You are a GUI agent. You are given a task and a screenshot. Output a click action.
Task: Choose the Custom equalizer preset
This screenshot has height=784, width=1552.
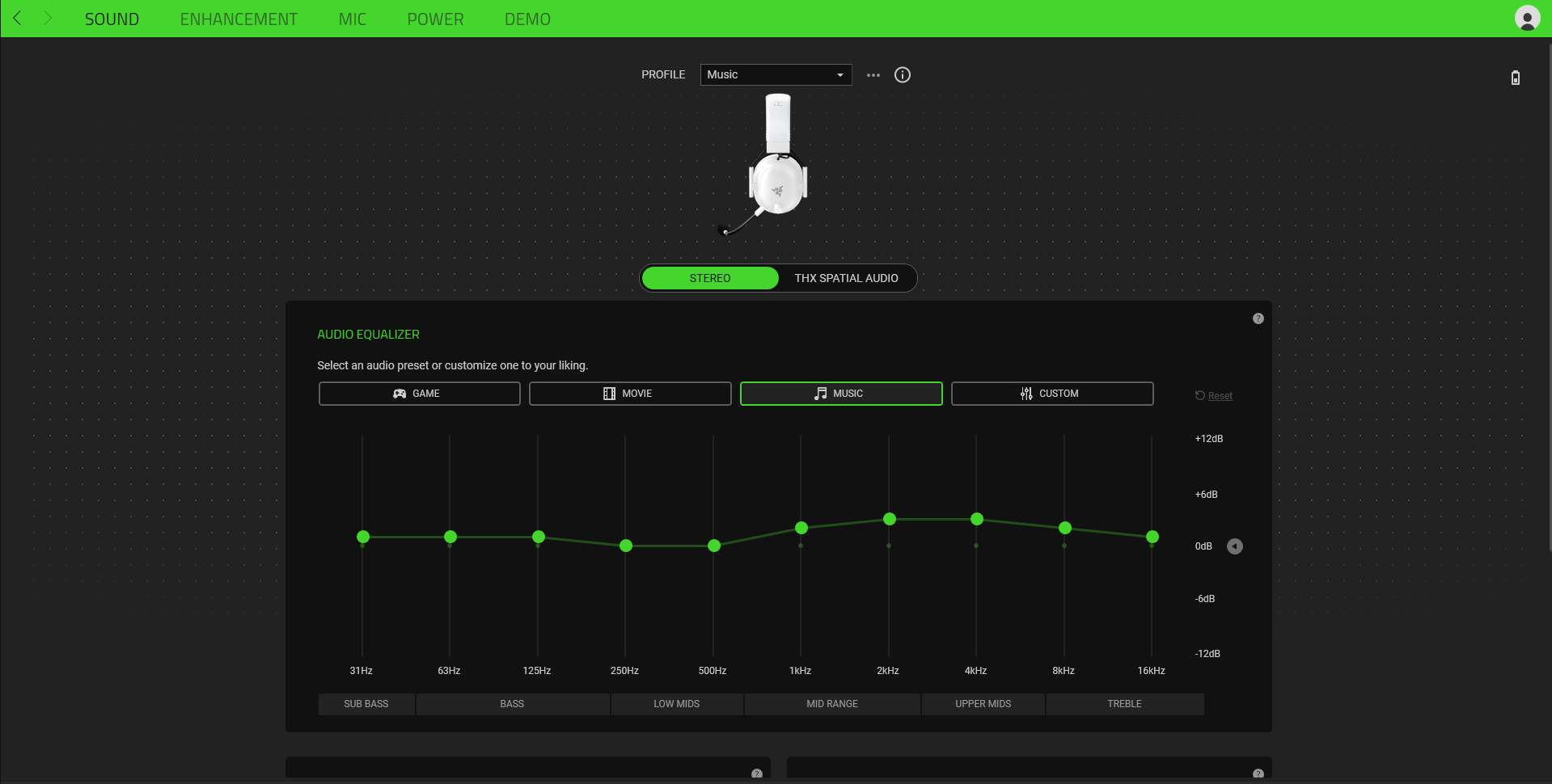(x=1051, y=394)
